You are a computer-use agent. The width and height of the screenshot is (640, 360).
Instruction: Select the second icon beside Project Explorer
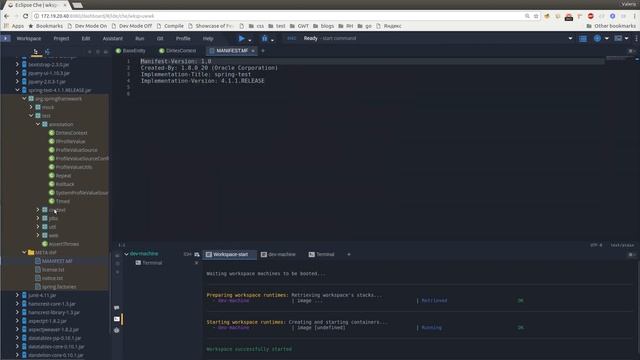tap(48, 52)
